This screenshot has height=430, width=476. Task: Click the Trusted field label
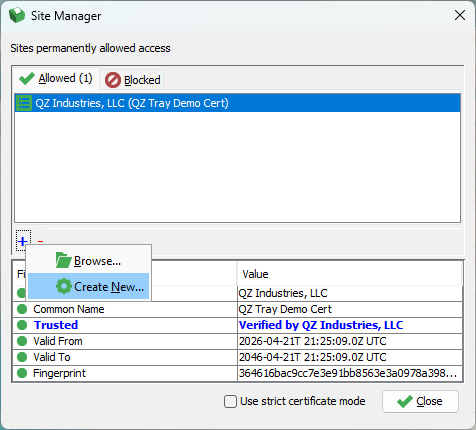coord(56,325)
